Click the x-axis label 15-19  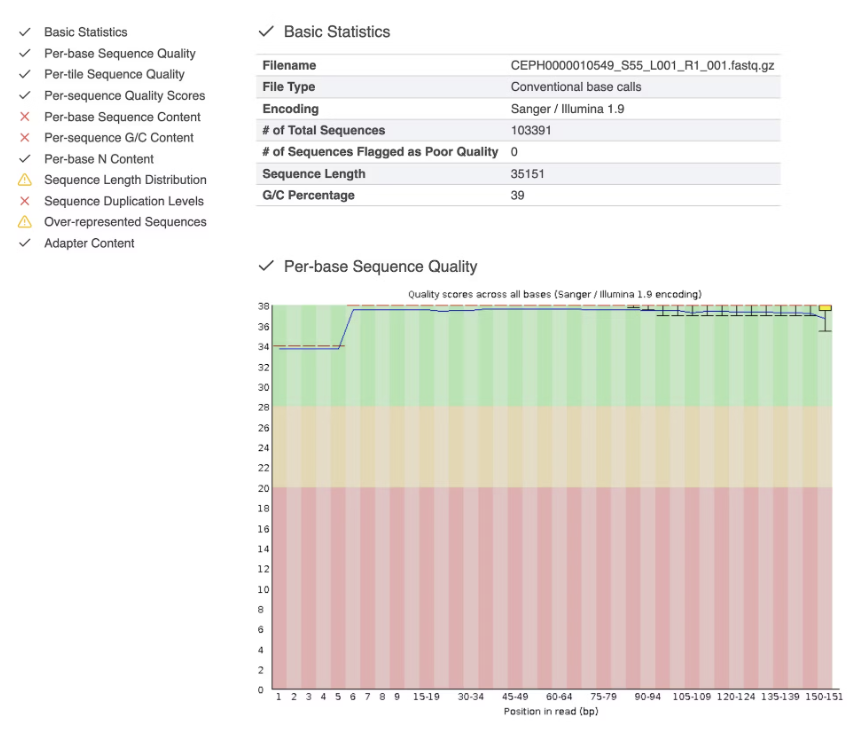[x=426, y=696]
